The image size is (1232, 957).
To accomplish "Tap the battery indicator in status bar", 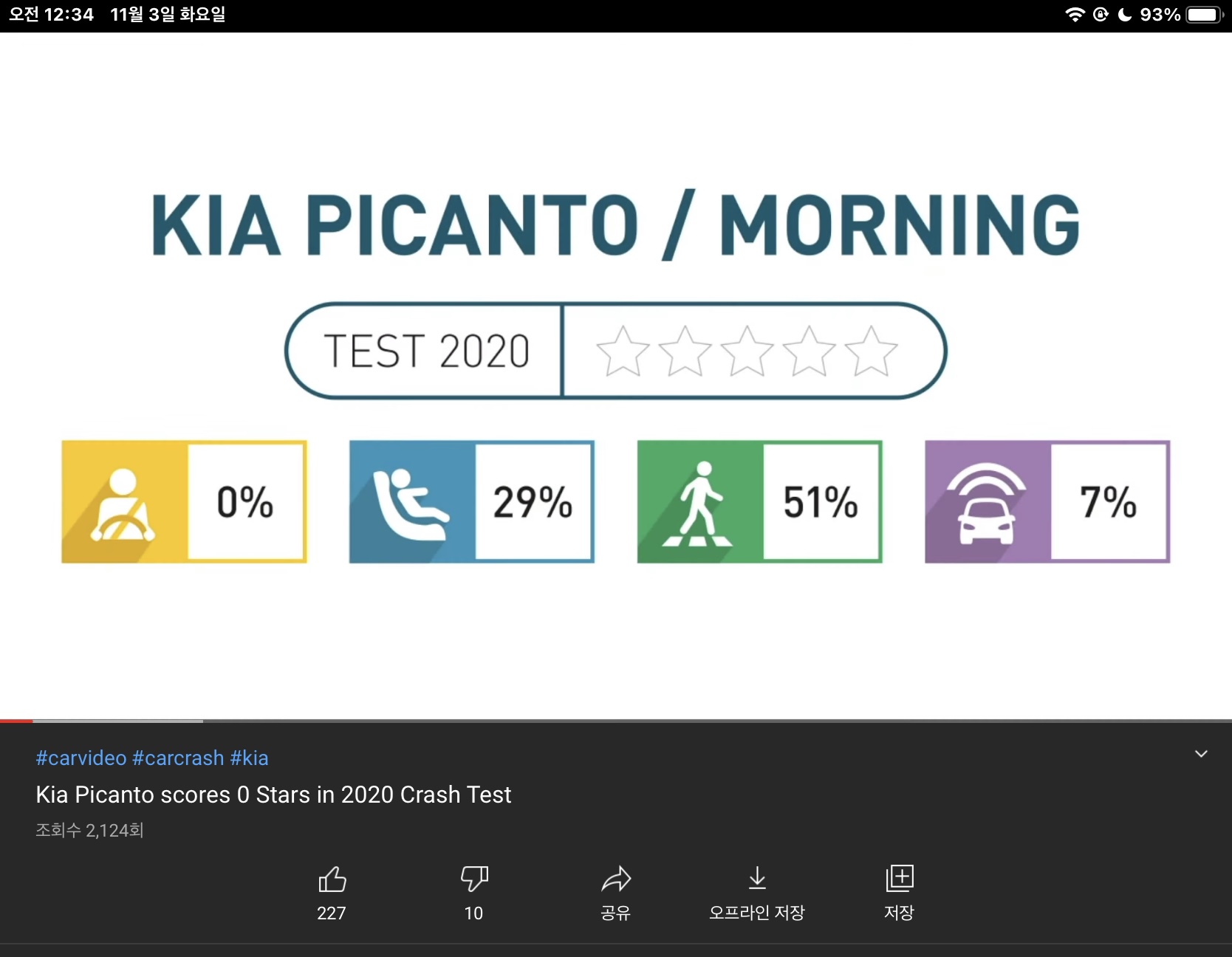I will point(1204,15).
